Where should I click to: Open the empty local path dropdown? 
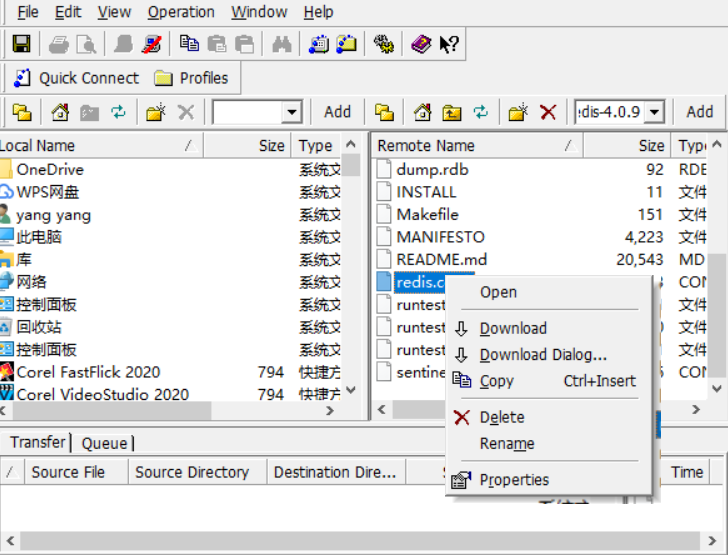click(292, 112)
